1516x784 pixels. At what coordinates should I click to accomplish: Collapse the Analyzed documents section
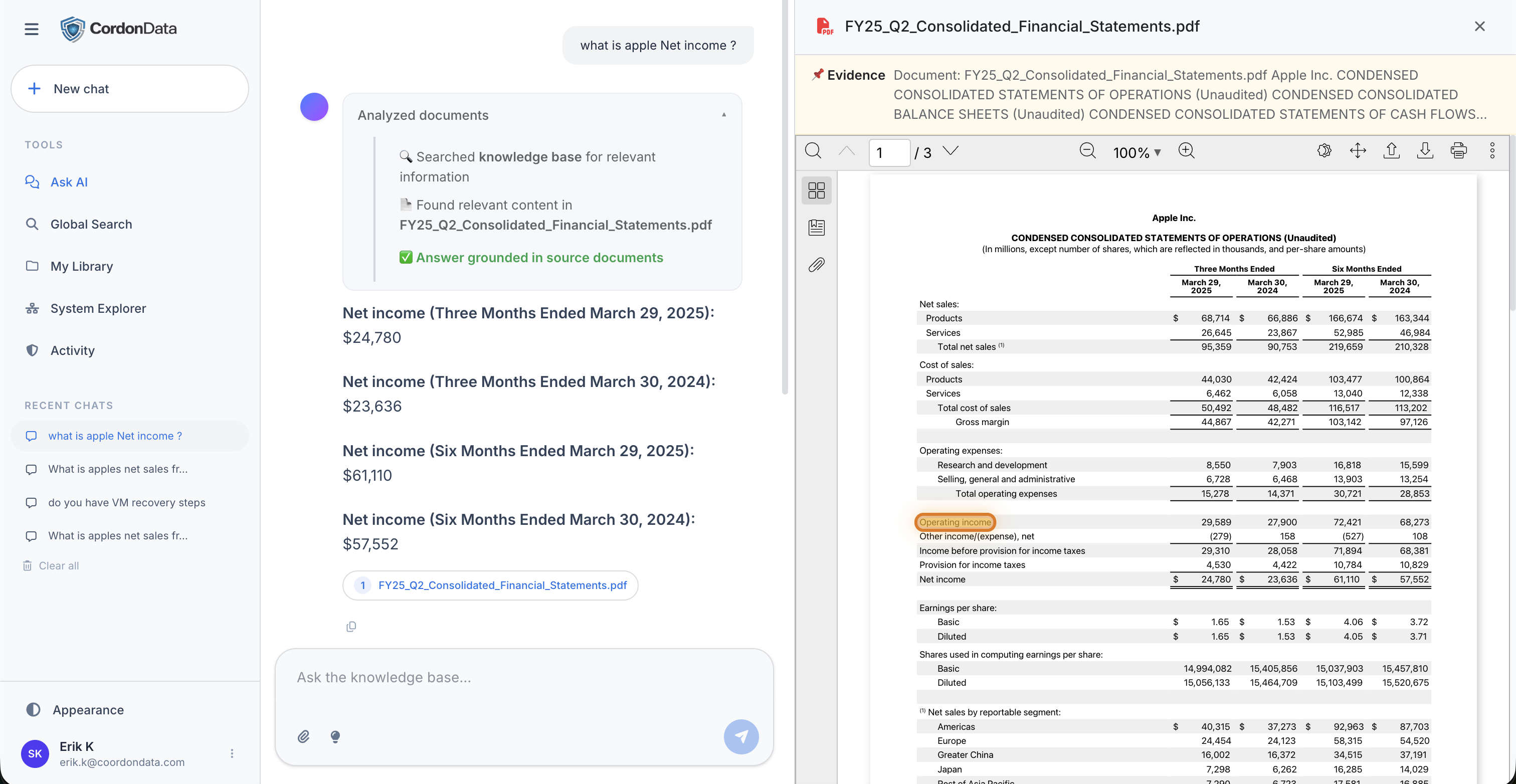724,115
